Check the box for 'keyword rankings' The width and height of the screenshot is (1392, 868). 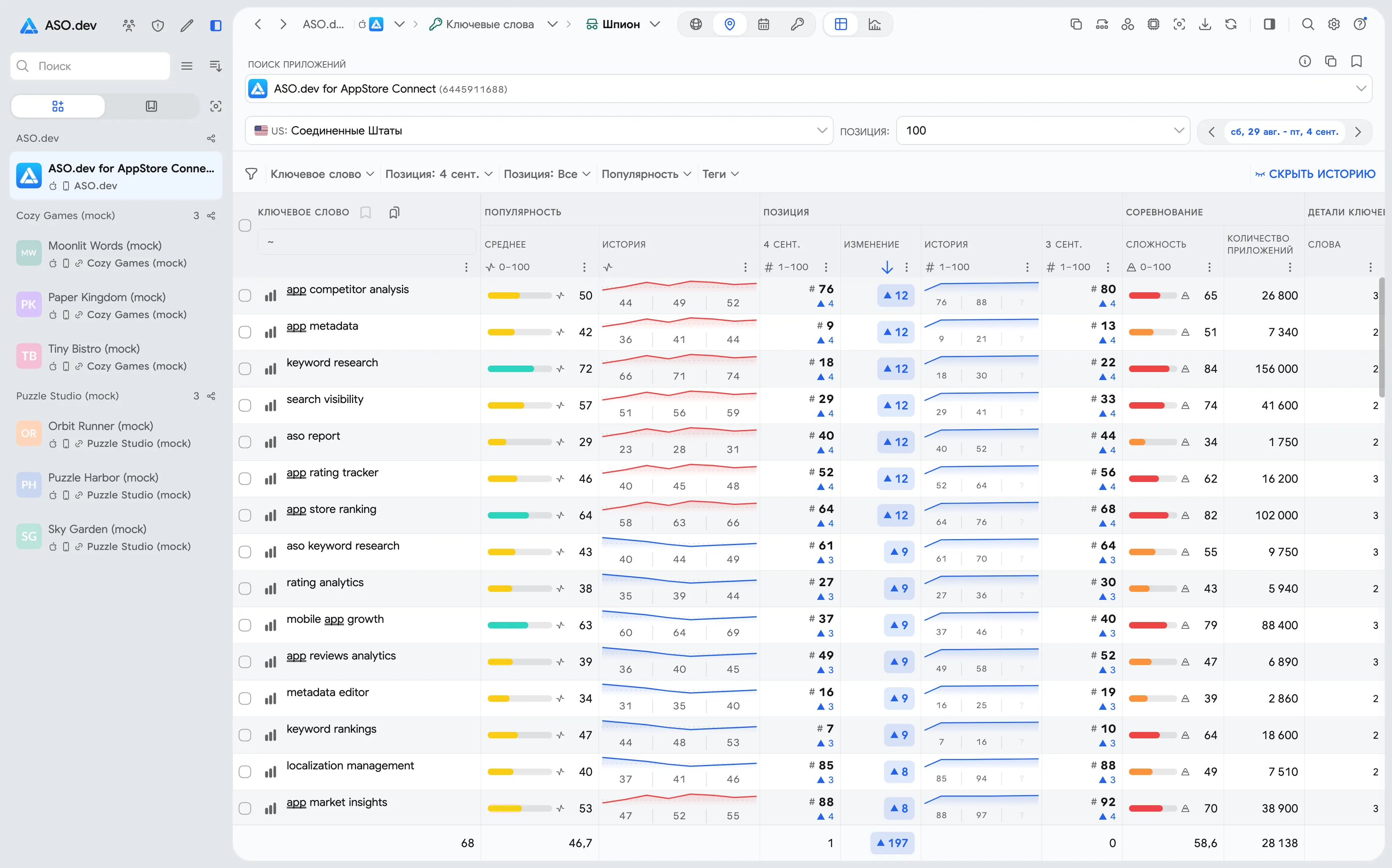pos(245,735)
